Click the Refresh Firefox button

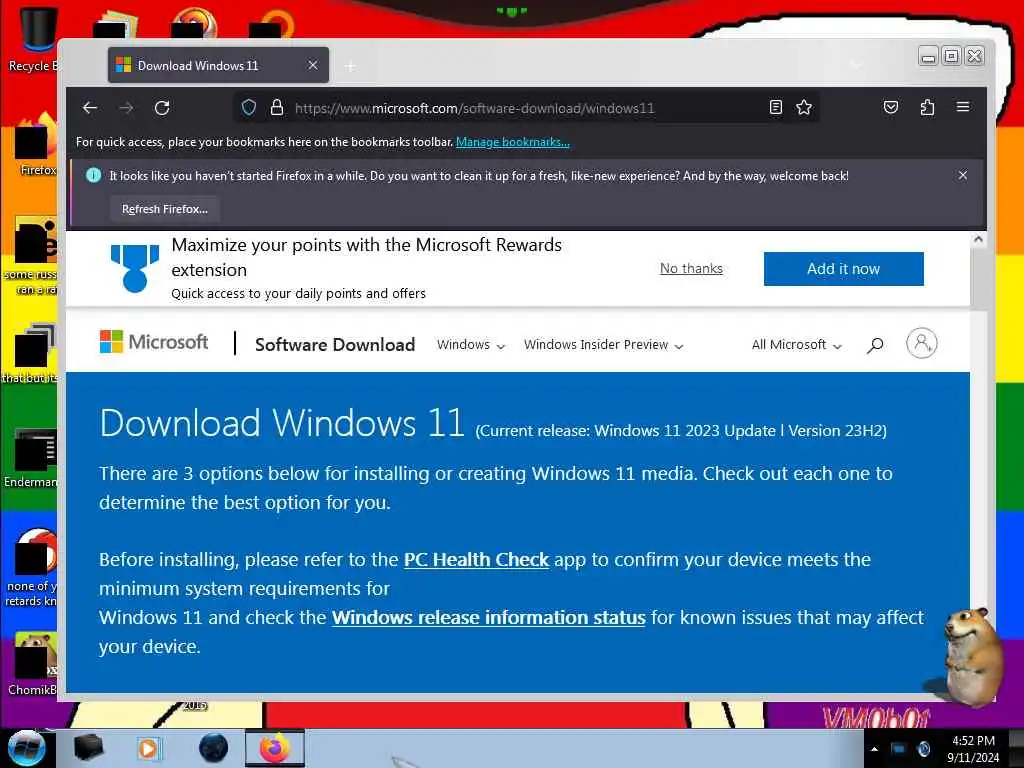click(x=165, y=209)
